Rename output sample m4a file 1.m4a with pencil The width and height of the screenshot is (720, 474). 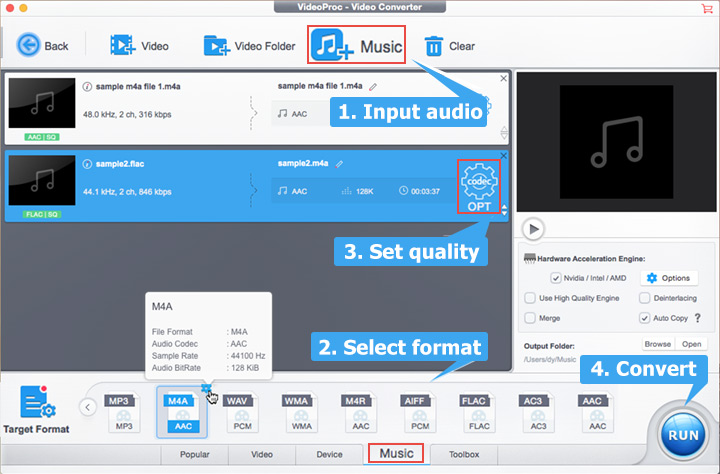pos(373,87)
